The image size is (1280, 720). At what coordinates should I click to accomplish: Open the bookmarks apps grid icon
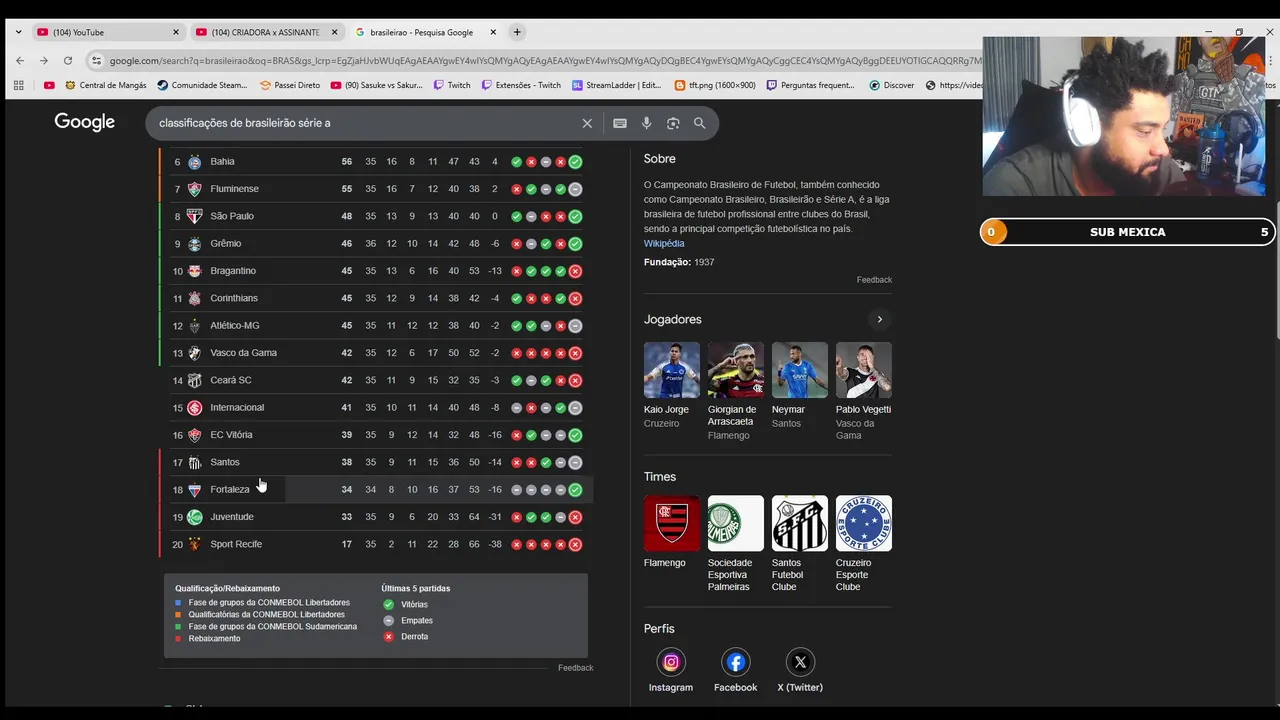(x=18, y=85)
